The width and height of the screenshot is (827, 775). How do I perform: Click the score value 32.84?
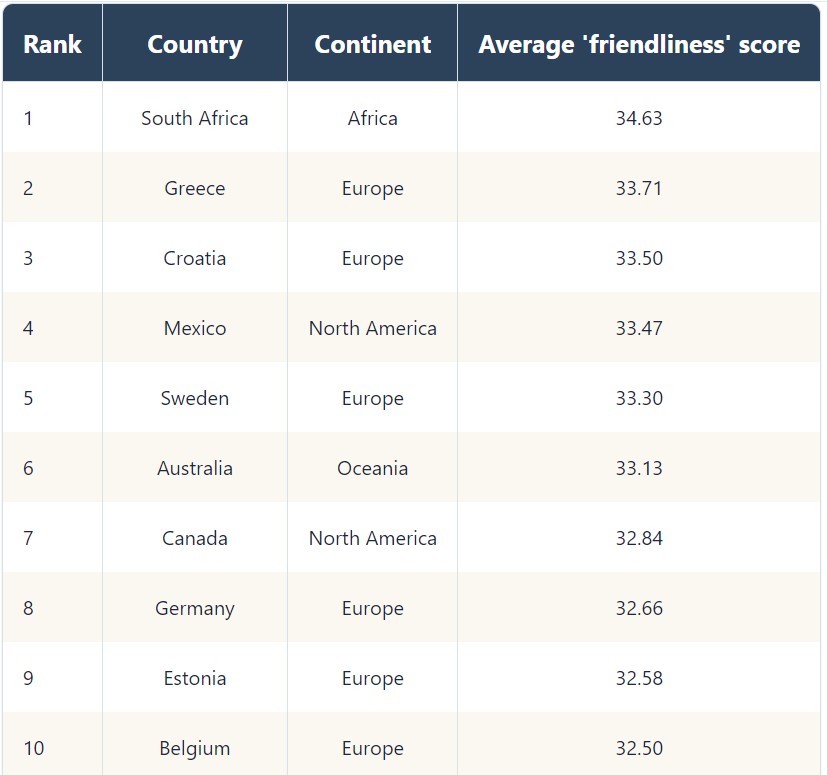pos(639,539)
